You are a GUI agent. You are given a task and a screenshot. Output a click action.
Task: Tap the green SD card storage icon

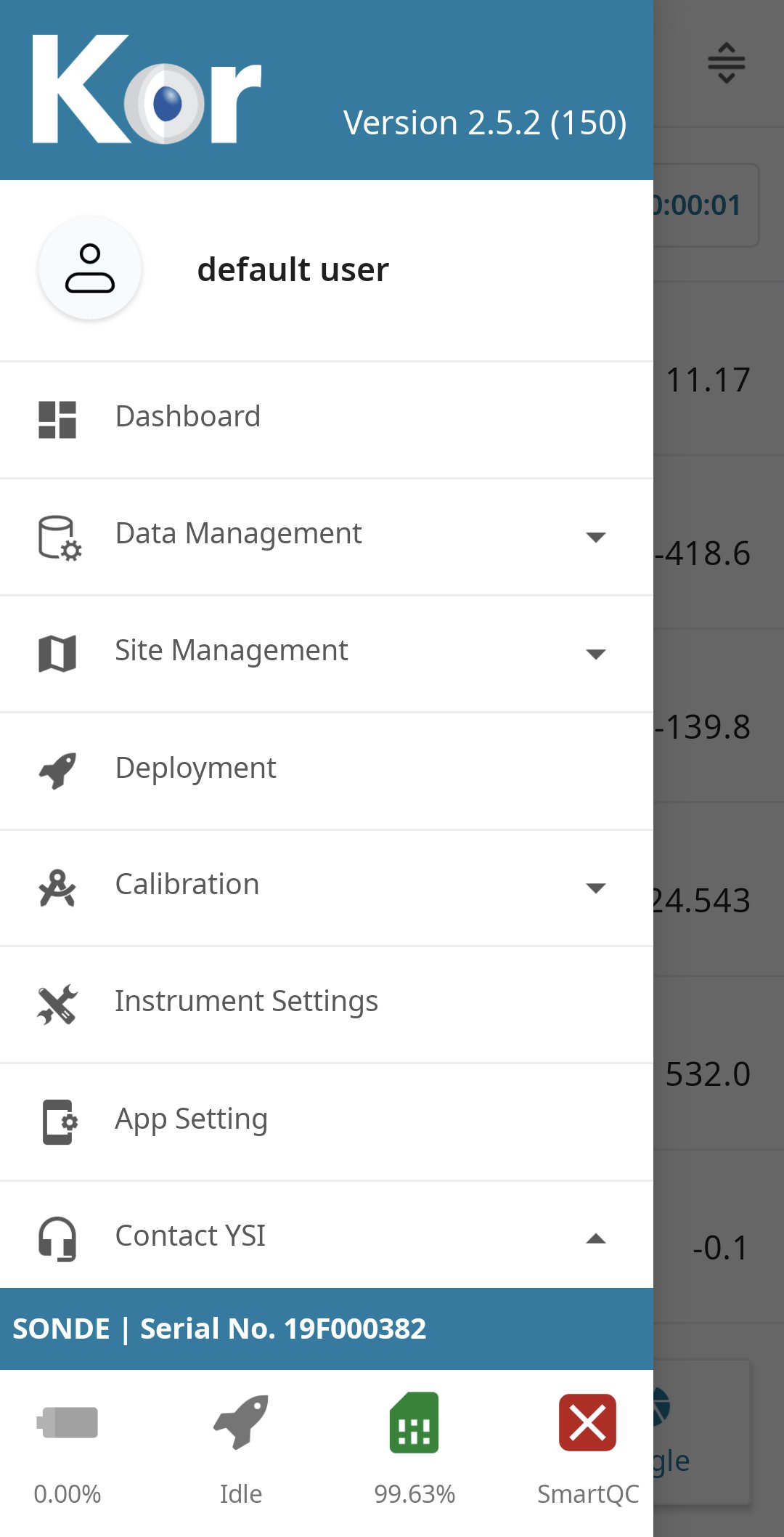click(x=414, y=1422)
